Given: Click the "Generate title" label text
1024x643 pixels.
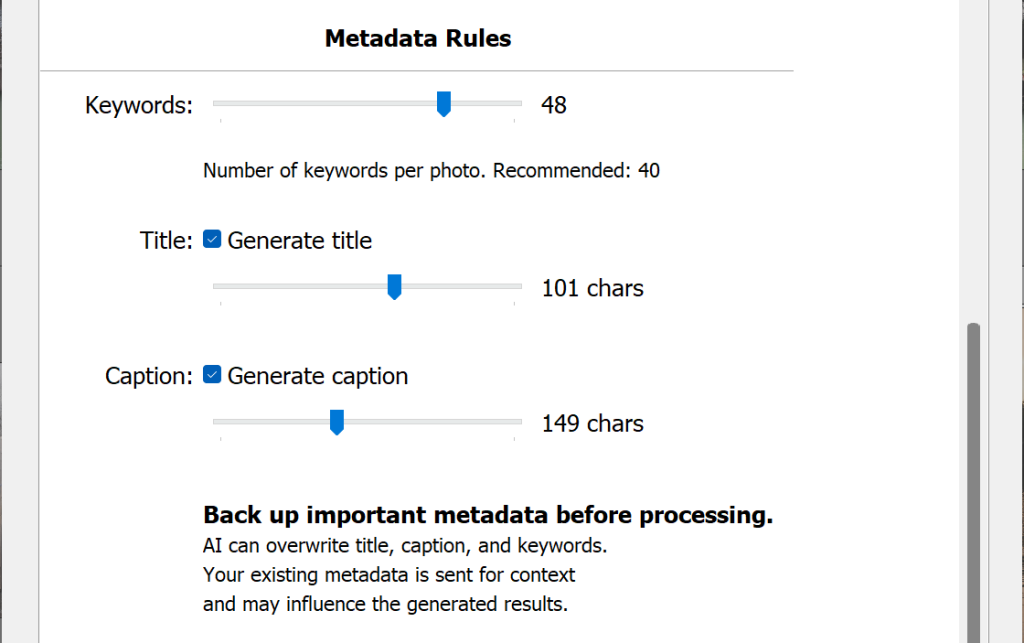Looking at the screenshot, I should (x=300, y=240).
